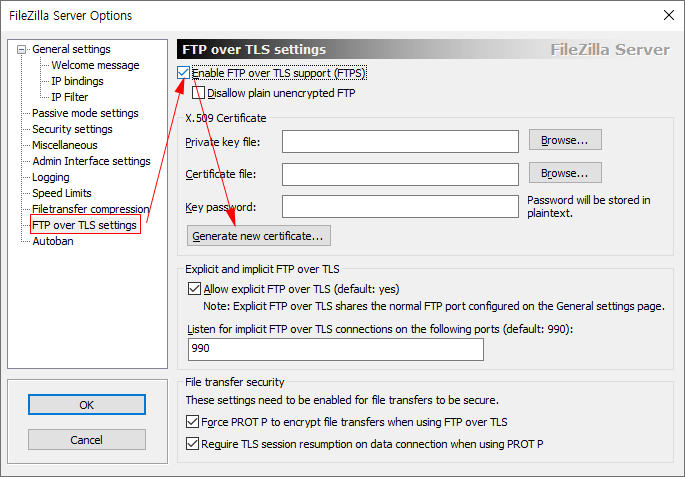685x477 pixels.
Task: Confirm settings with OK button
Action: point(86,404)
